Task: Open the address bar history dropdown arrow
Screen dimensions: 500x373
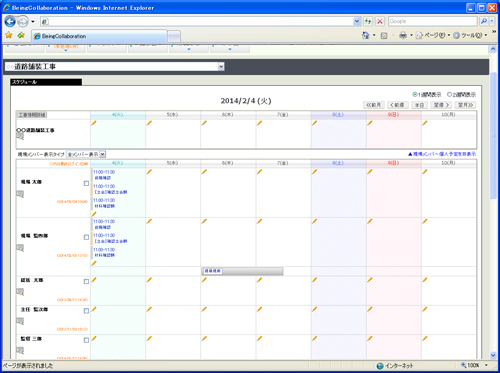Action: 357,21
